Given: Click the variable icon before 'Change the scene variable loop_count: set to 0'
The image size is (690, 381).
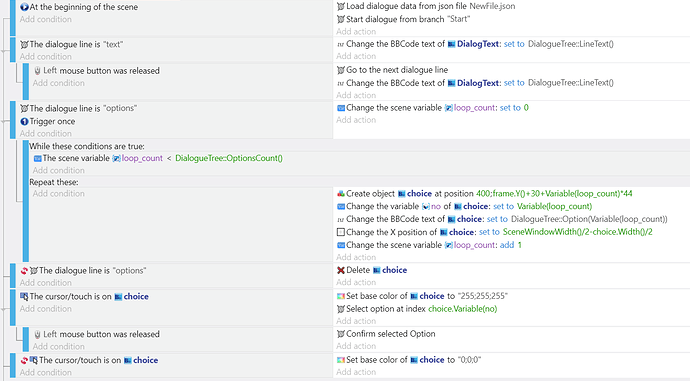Looking at the screenshot, I should 341,108.
